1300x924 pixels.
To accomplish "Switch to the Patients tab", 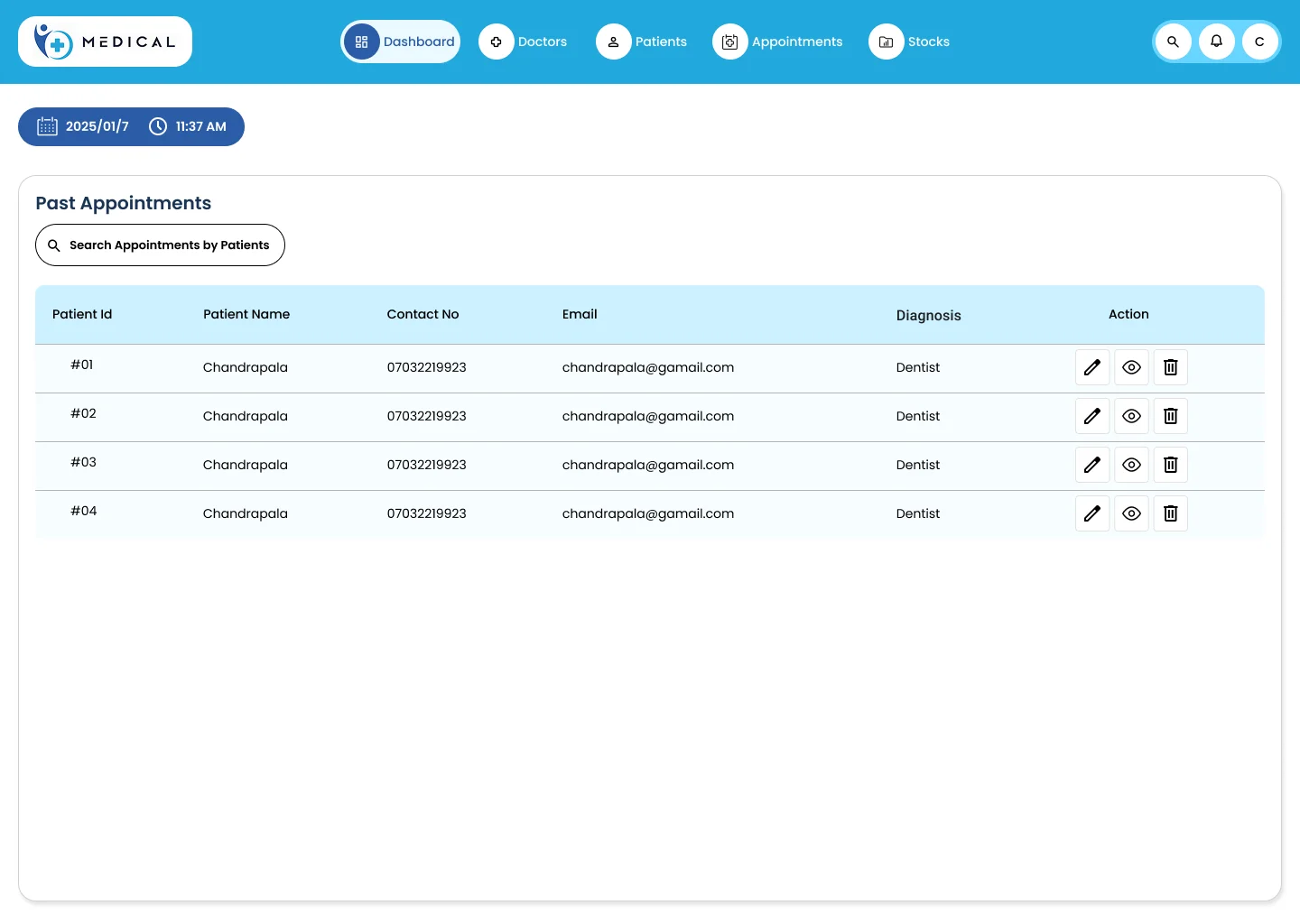I will pyautogui.click(x=642, y=42).
